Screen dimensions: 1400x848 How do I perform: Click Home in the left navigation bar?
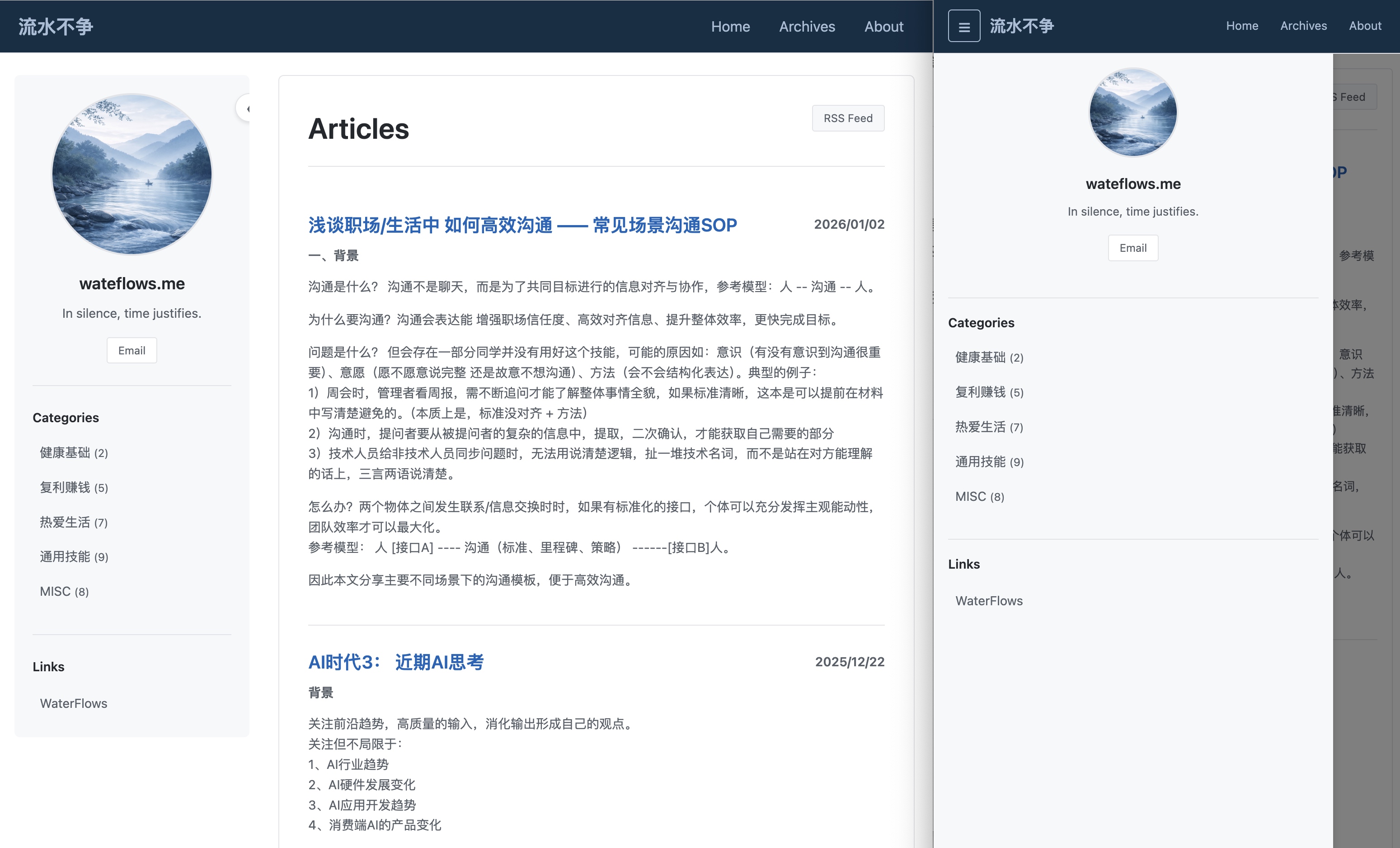point(730,27)
